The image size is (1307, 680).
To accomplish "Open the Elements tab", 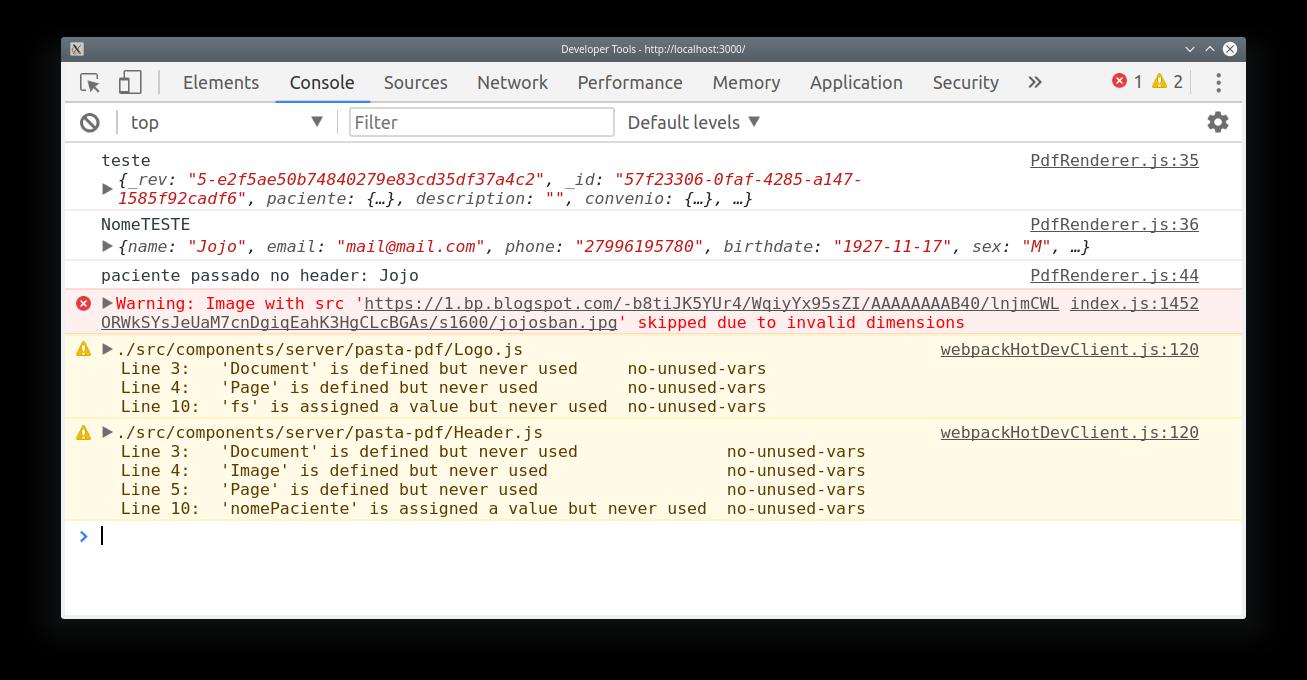I will pos(221,82).
